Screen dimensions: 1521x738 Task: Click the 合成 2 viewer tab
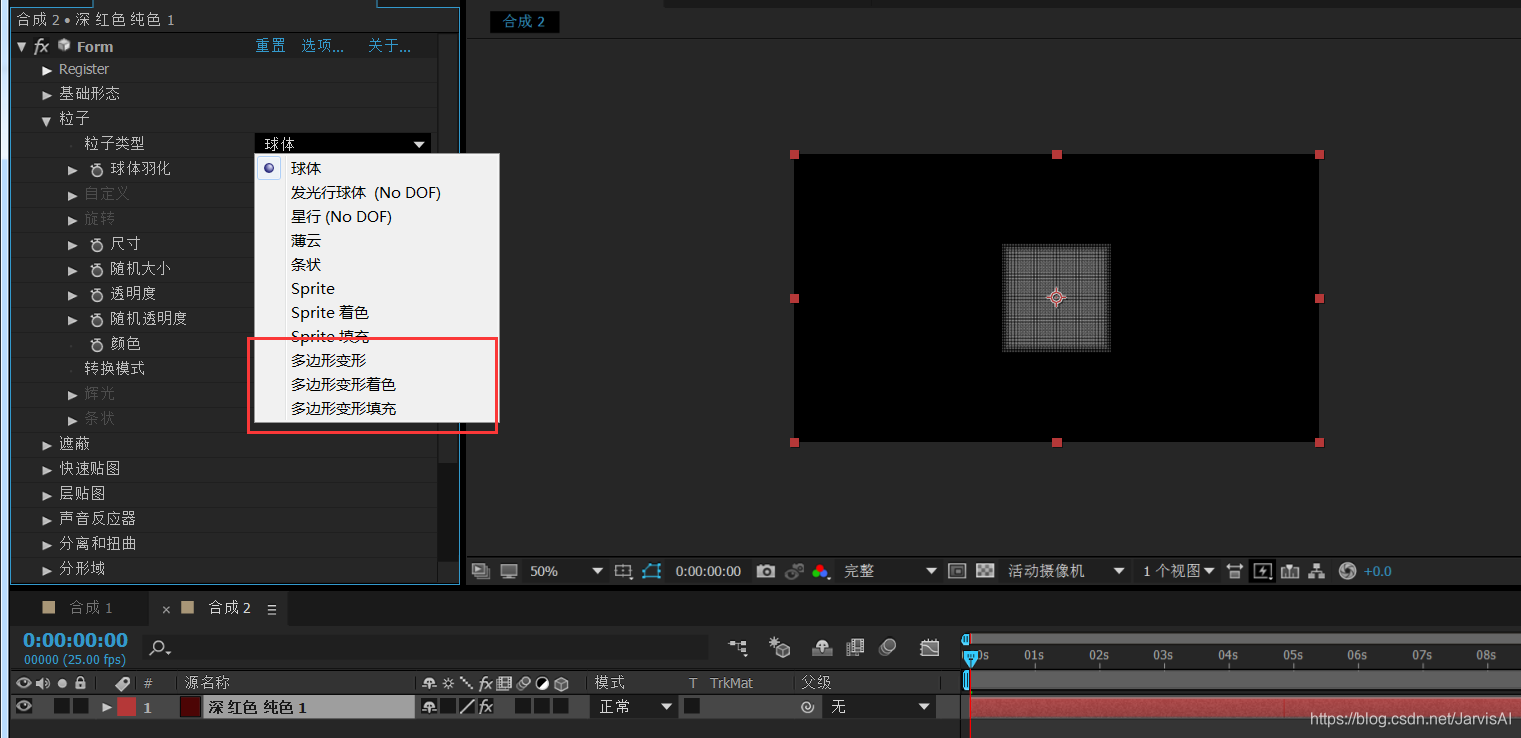click(x=525, y=21)
